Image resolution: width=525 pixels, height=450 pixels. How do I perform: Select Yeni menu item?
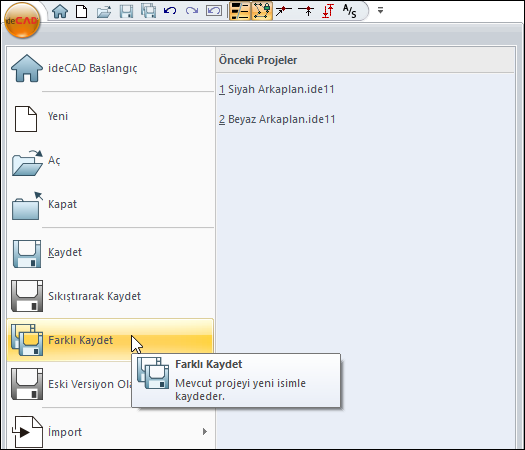[110, 117]
